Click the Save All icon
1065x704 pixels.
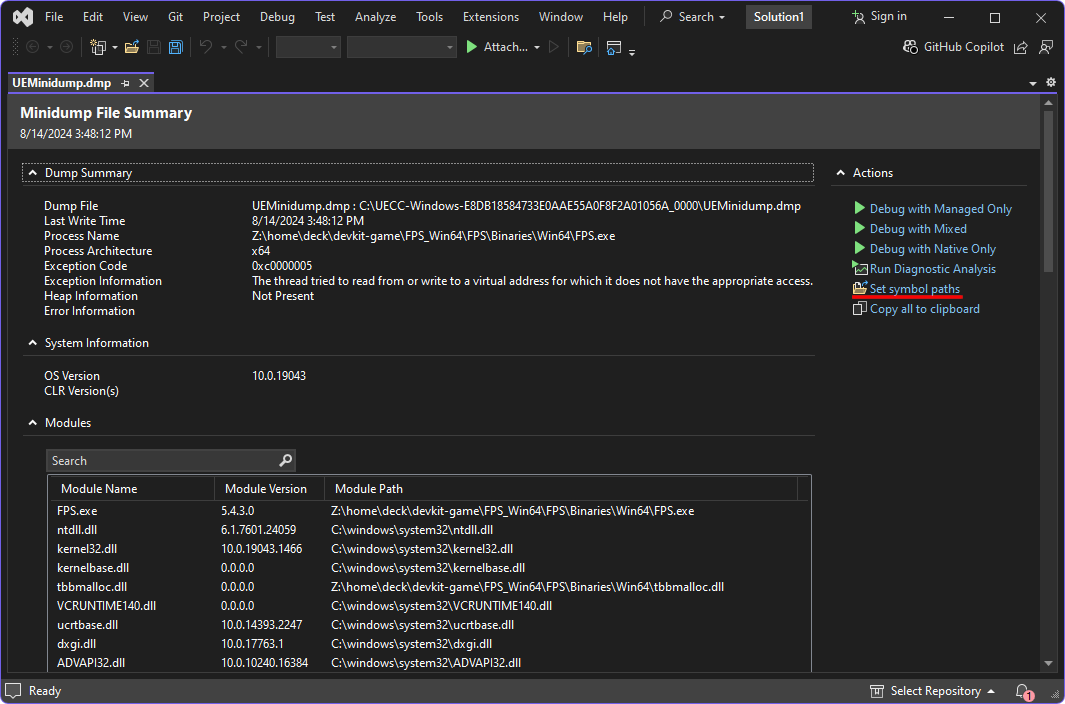pyautogui.click(x=176, y=47)
